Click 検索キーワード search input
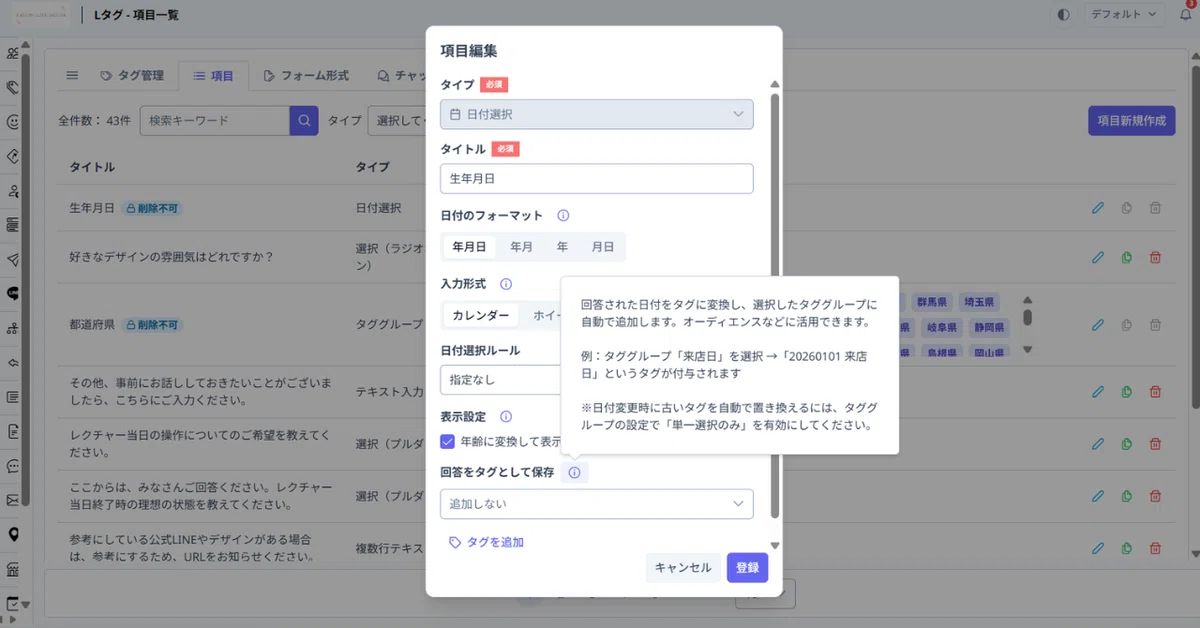This screenshot has height=628, width=1200. click(214, 120)
